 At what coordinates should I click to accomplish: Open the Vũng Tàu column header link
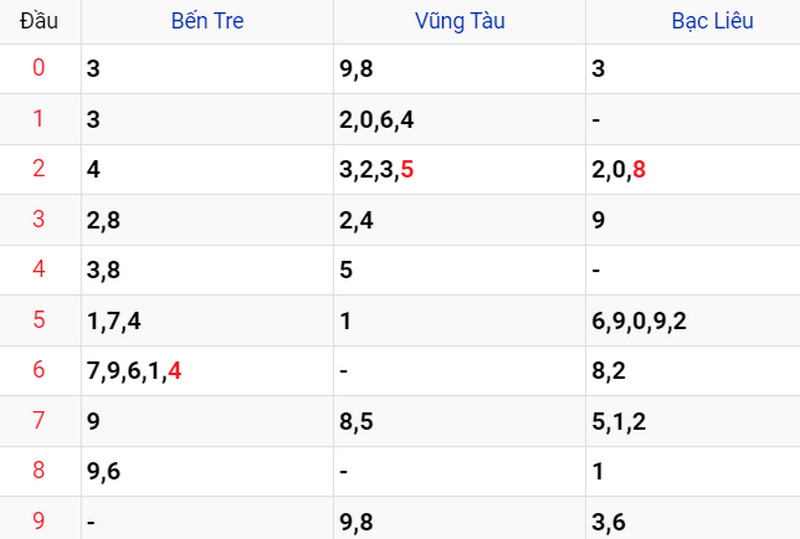click(x=460, y=21)
